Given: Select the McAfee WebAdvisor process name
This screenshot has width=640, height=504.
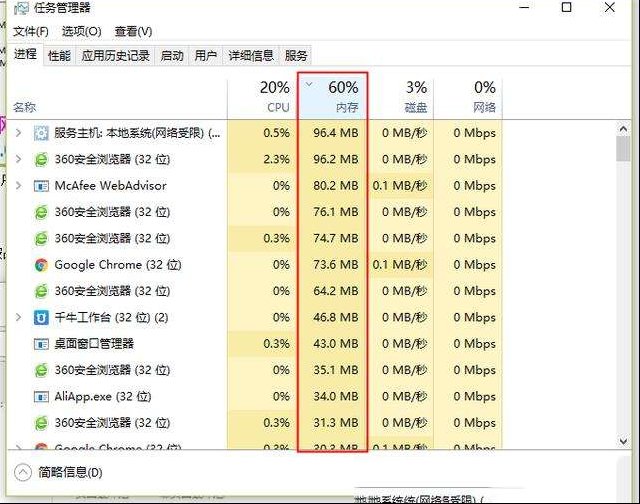Looking at the screenshot, I should tap(111, 186).
